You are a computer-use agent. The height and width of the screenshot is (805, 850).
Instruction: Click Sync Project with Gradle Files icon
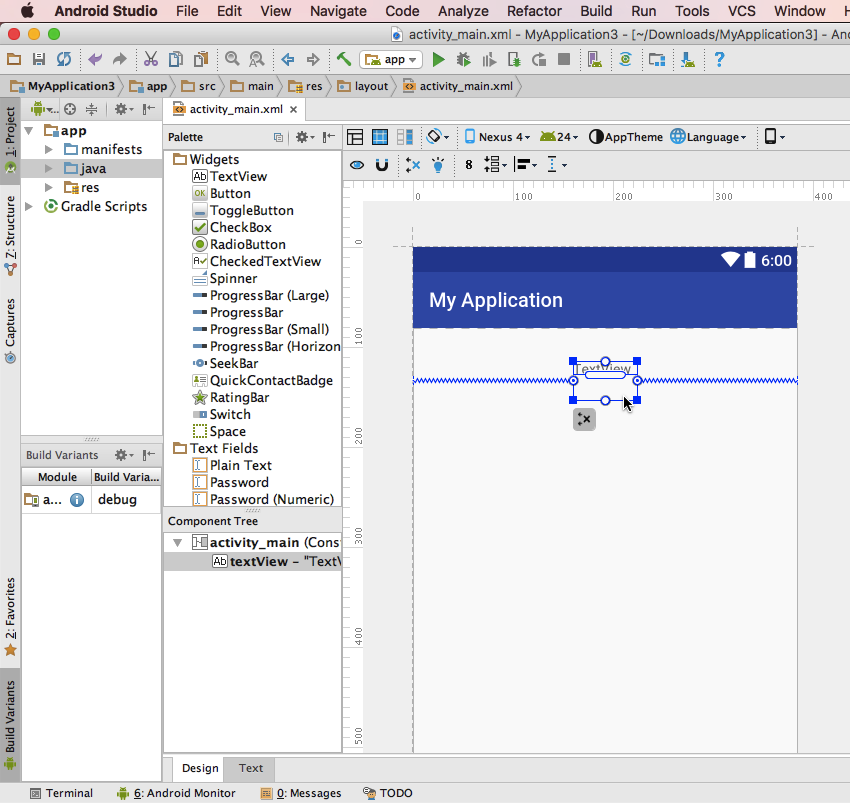(x=626, y=59)
